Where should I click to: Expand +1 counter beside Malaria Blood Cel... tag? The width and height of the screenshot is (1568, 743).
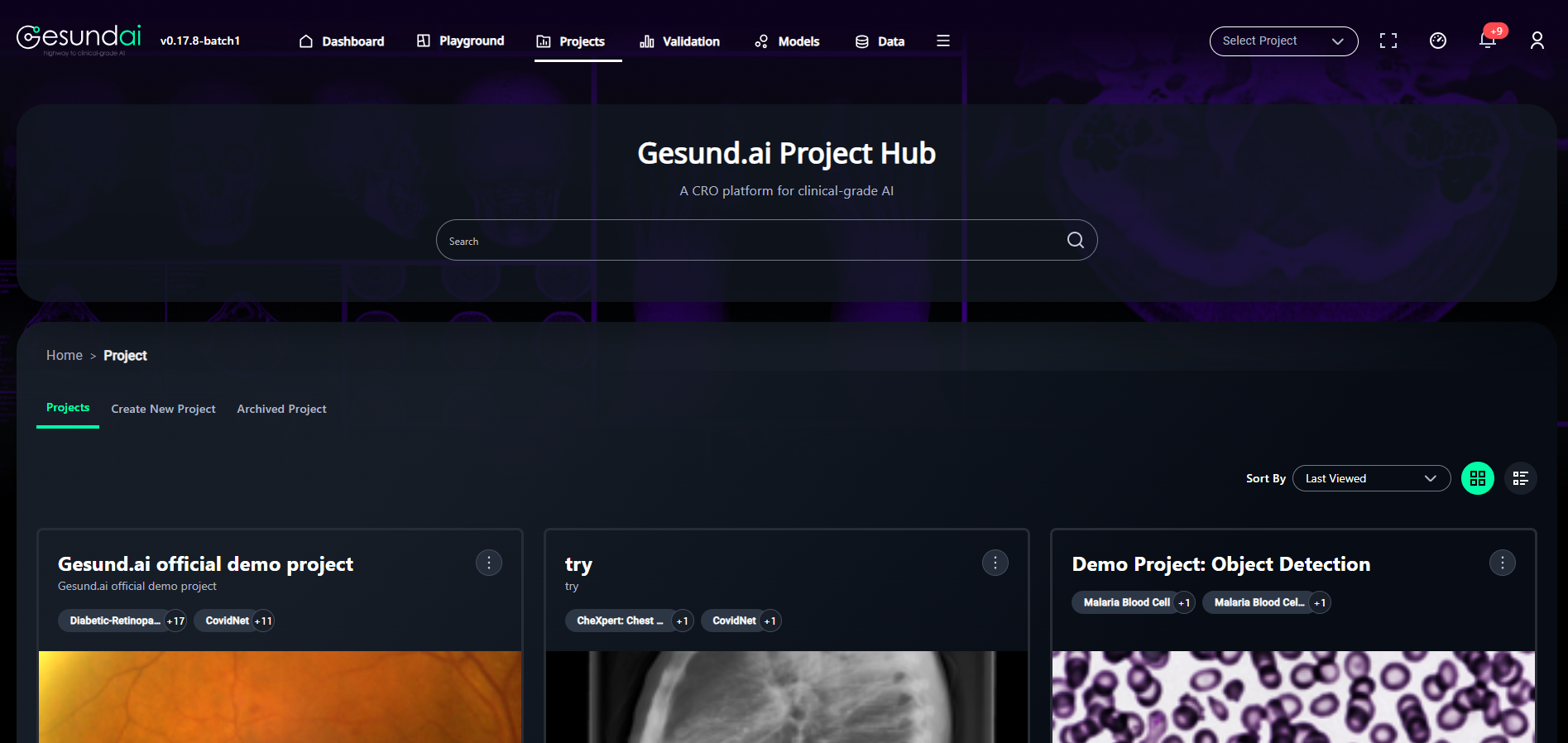click(x=1320, y=602)
